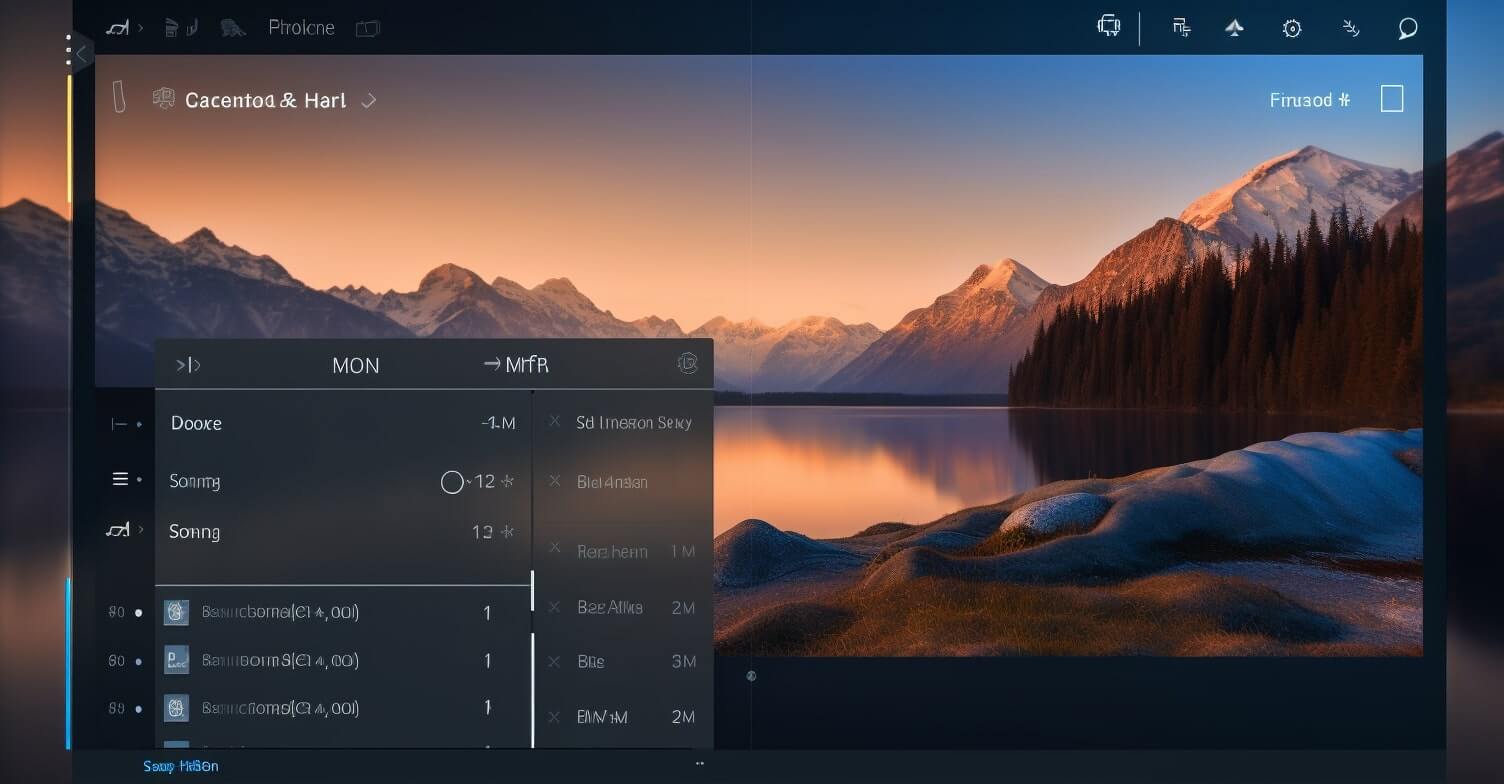Toggle the dot indicator beside the 80 row
Screen dimensions: 1504x784
(137, 611)
